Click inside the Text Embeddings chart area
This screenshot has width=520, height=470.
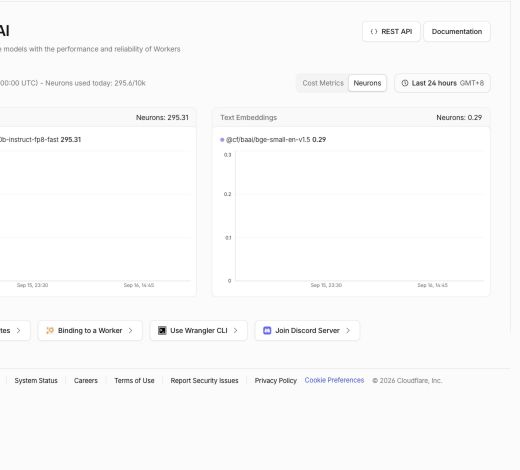coord(359,216)
